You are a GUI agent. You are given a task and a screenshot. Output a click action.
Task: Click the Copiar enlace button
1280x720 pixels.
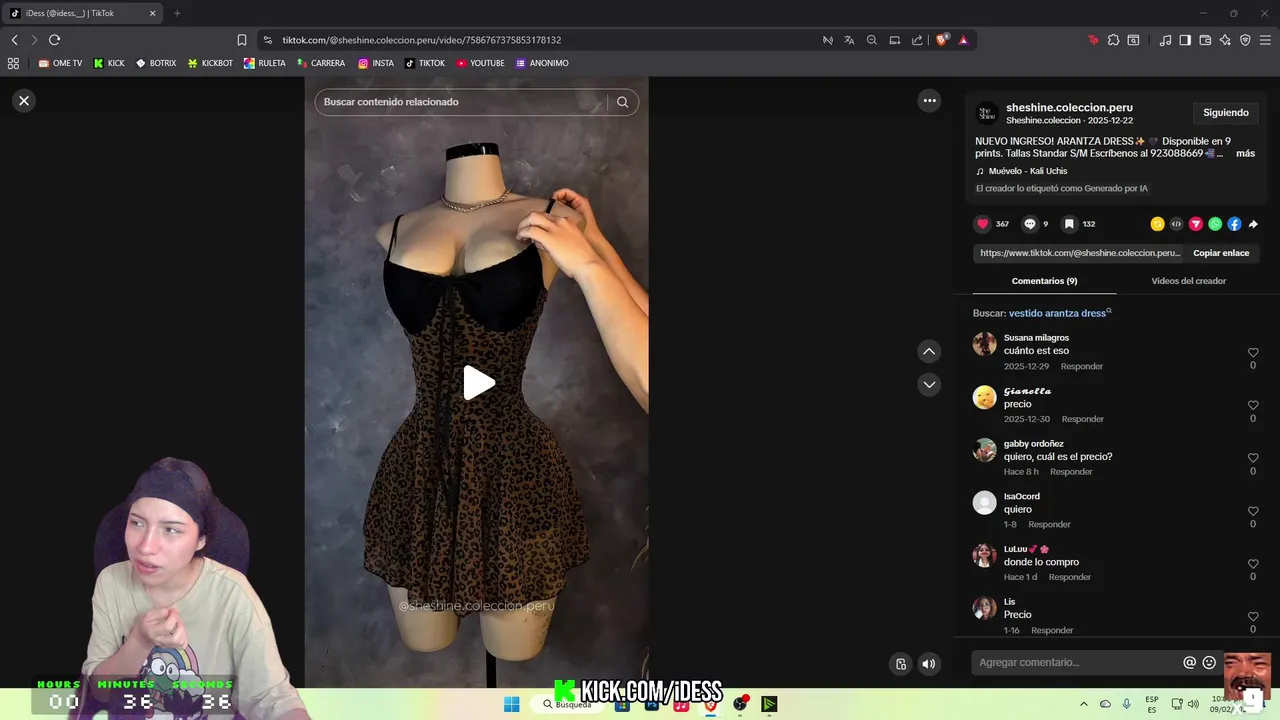coord(1221,253)
